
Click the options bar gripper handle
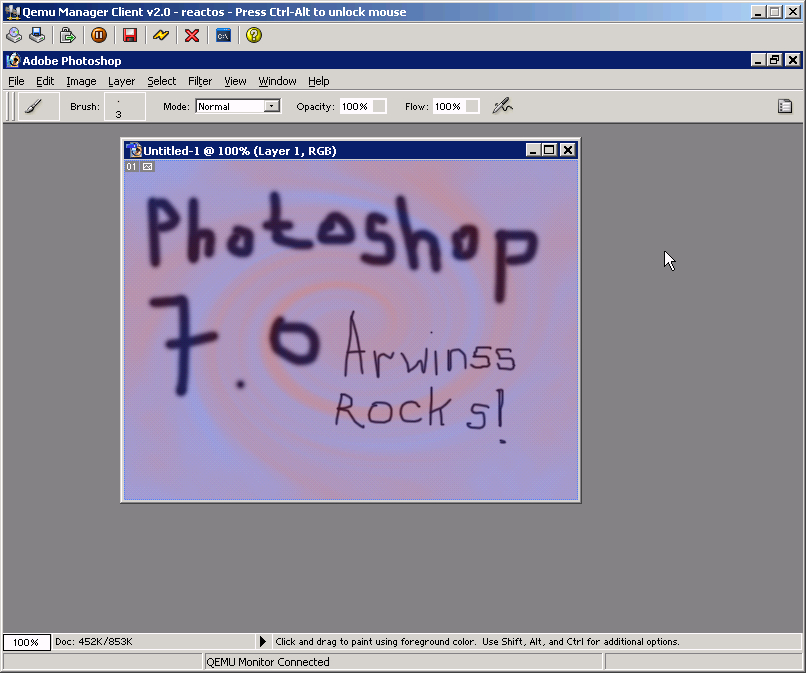point(10,106)
